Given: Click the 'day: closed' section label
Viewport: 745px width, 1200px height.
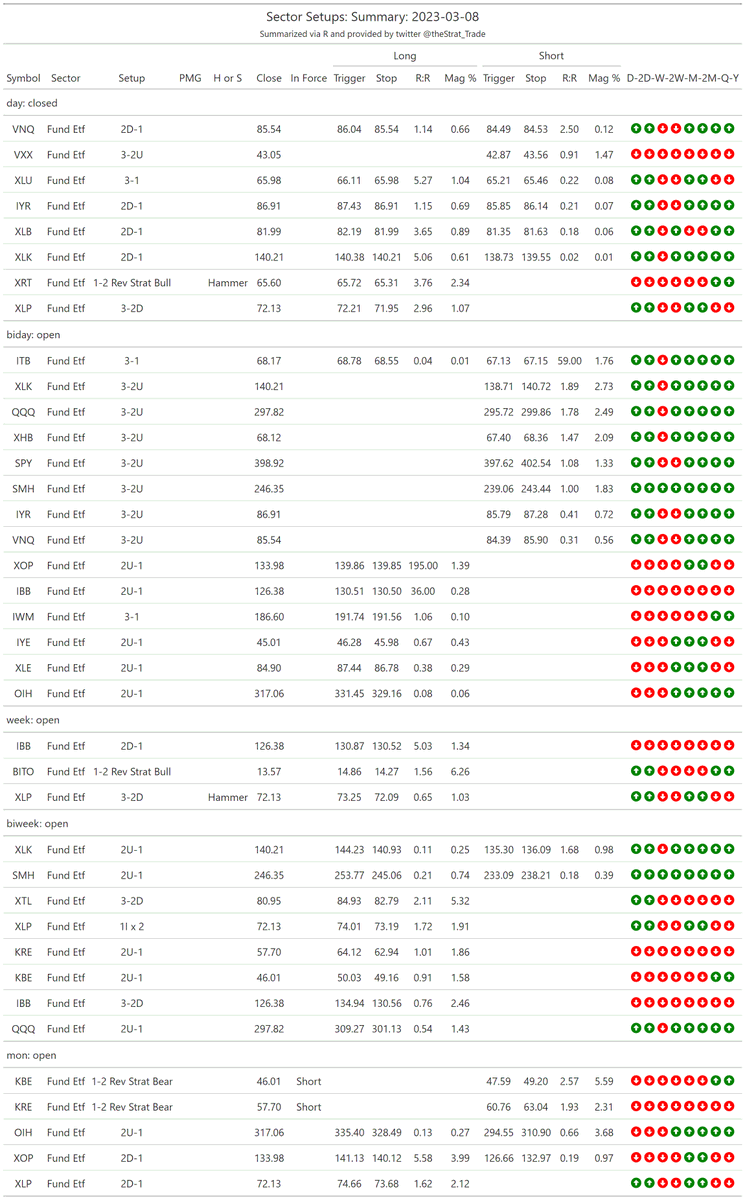Looking at the screenshot, I should tap(32, 103).
